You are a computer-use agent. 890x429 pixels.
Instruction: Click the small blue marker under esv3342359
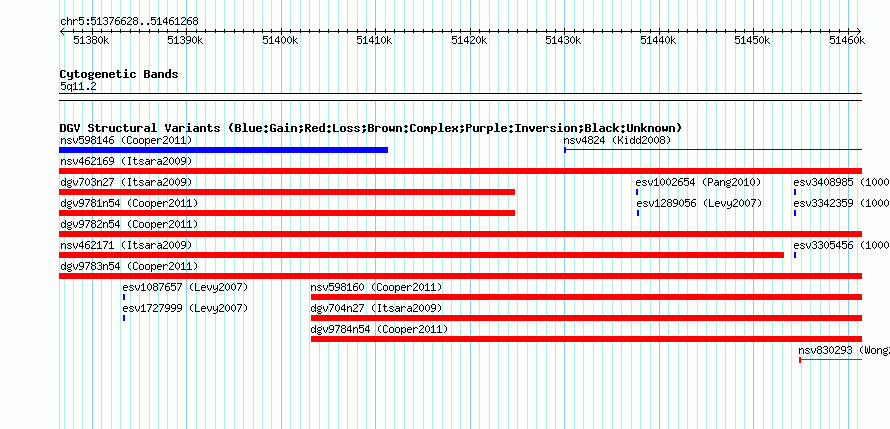795,213
